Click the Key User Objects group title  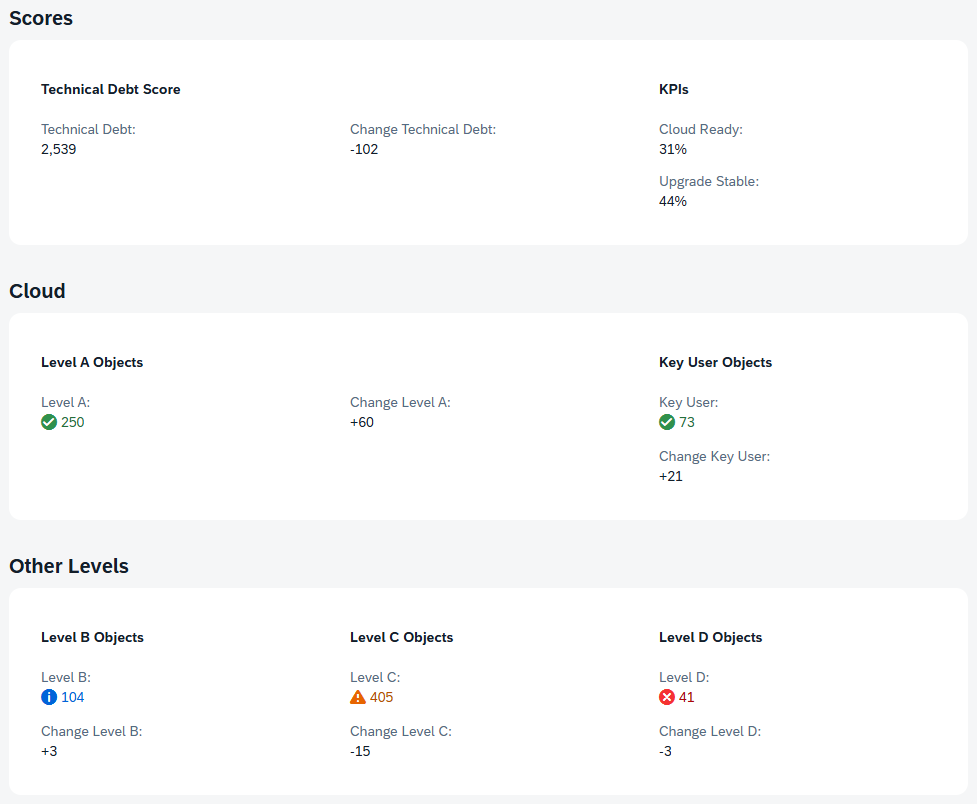(x=715, y=363)
